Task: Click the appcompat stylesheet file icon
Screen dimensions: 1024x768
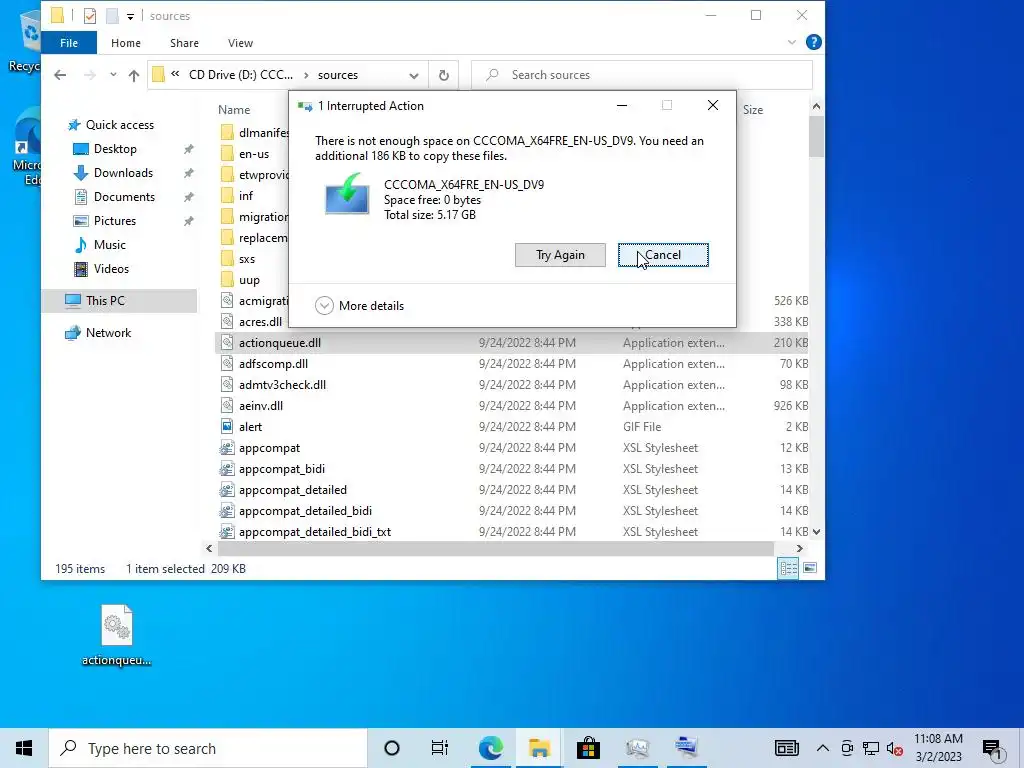Action: 227,448
